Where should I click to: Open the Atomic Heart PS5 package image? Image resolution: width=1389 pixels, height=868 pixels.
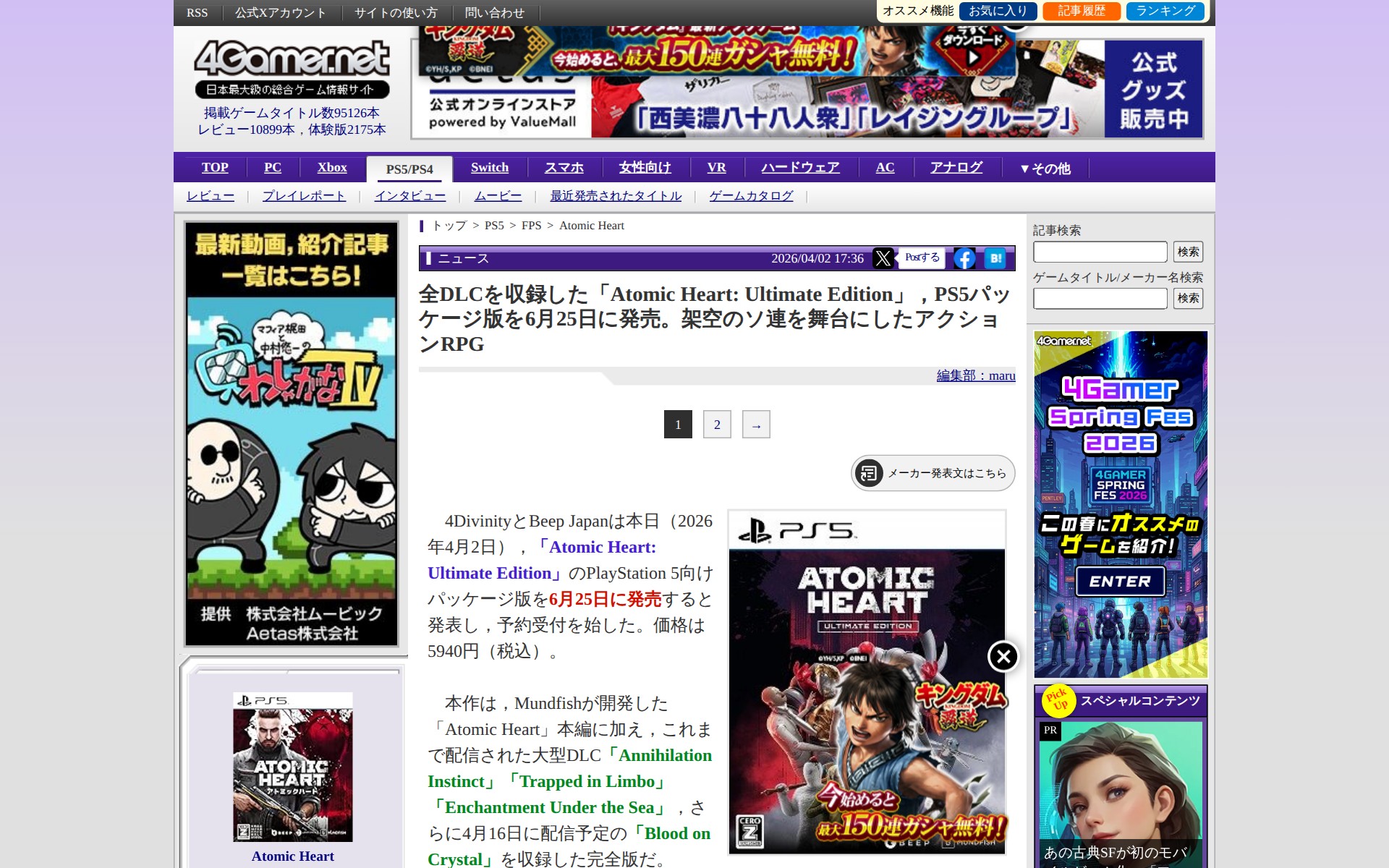pos(867,683)
